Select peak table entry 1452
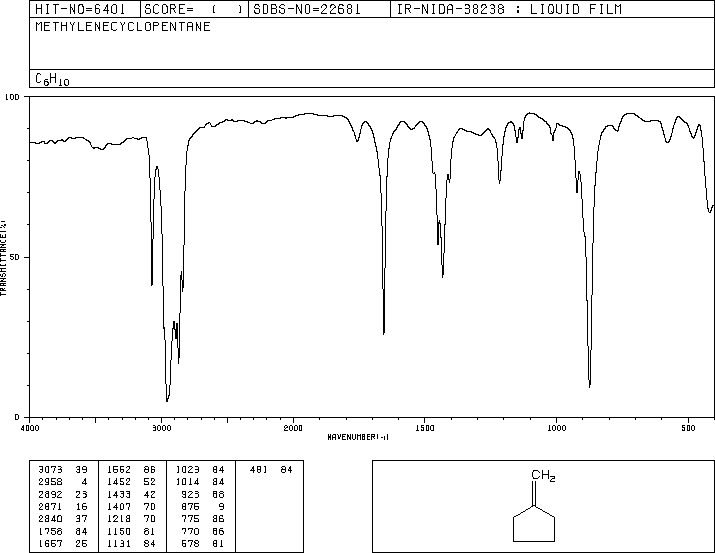715x553 pixels. point(119,482)
